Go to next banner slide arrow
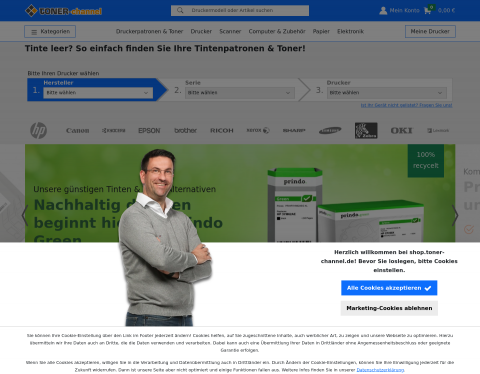The image size is (480, 374). (455, 215)
